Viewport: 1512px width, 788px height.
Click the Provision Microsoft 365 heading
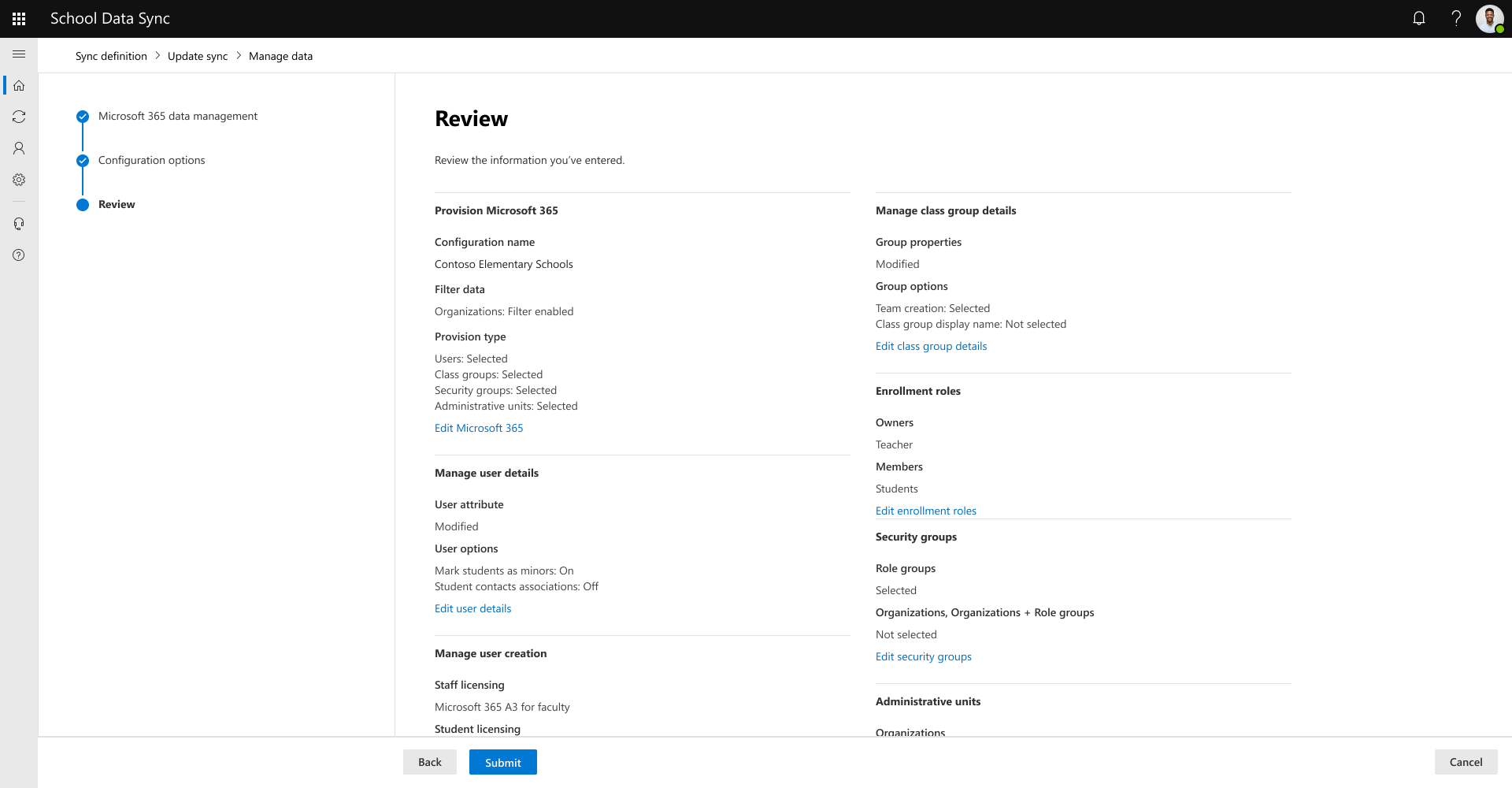[x=496, y=210]
